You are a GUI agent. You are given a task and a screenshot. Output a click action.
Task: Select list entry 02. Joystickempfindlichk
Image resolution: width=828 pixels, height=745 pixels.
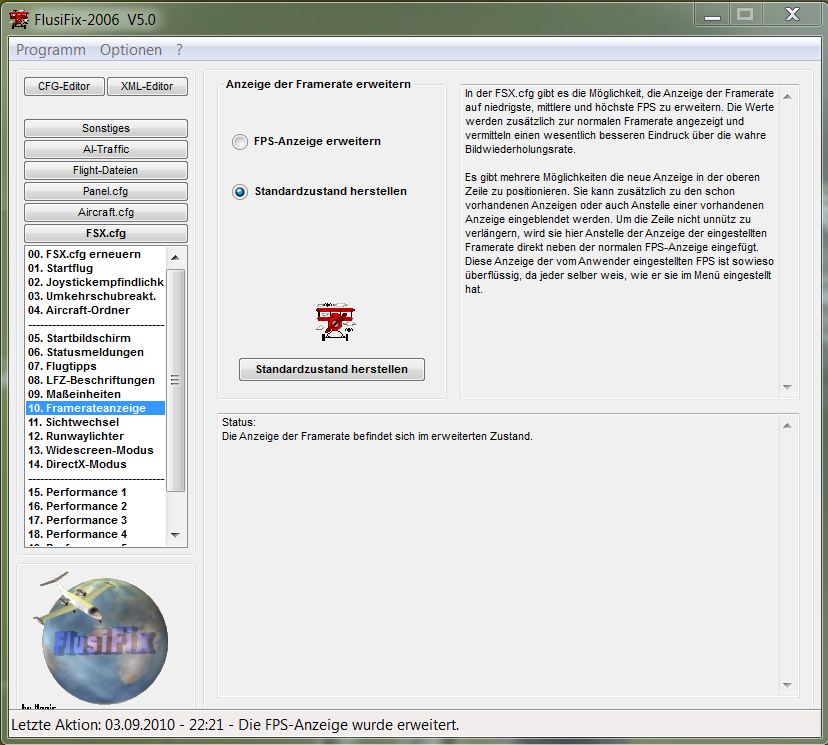(x=96, y=282)
